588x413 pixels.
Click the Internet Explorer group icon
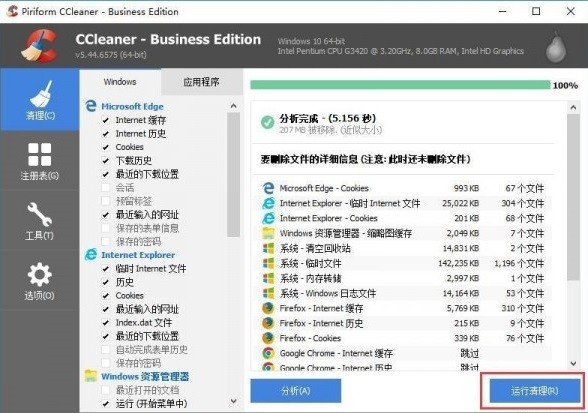pos(91,254)
